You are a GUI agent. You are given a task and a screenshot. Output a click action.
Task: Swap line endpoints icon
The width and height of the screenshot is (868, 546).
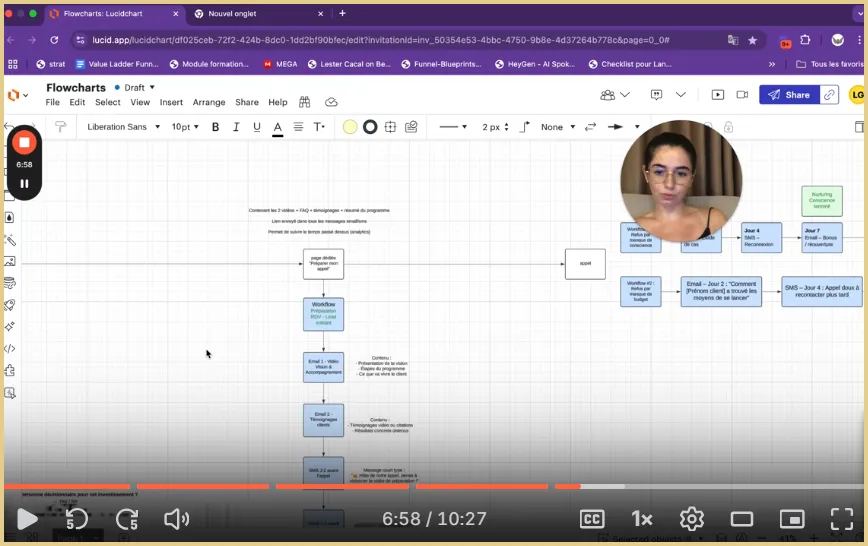[591, 127]
